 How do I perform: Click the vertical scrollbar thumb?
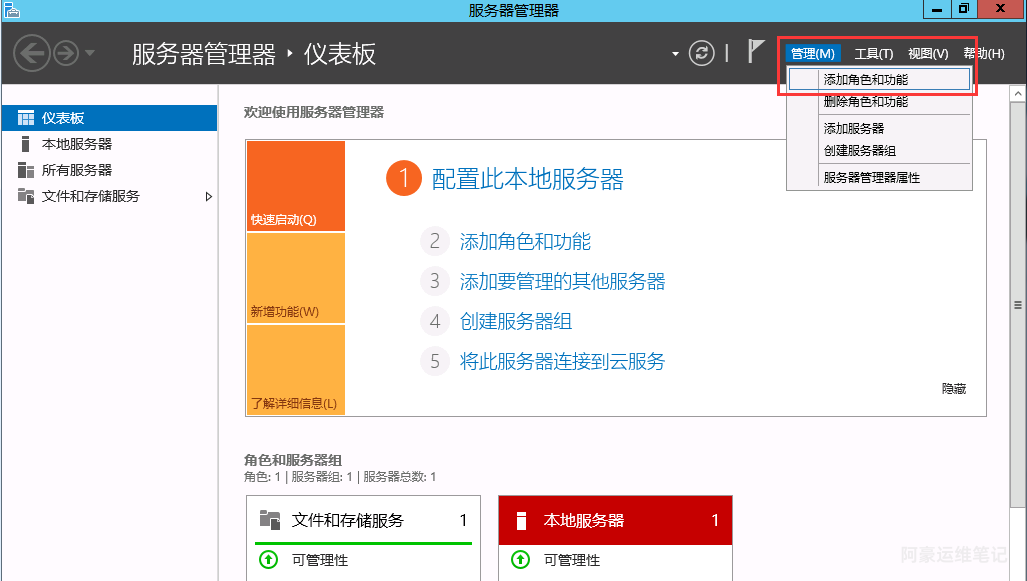(1018, 305)
